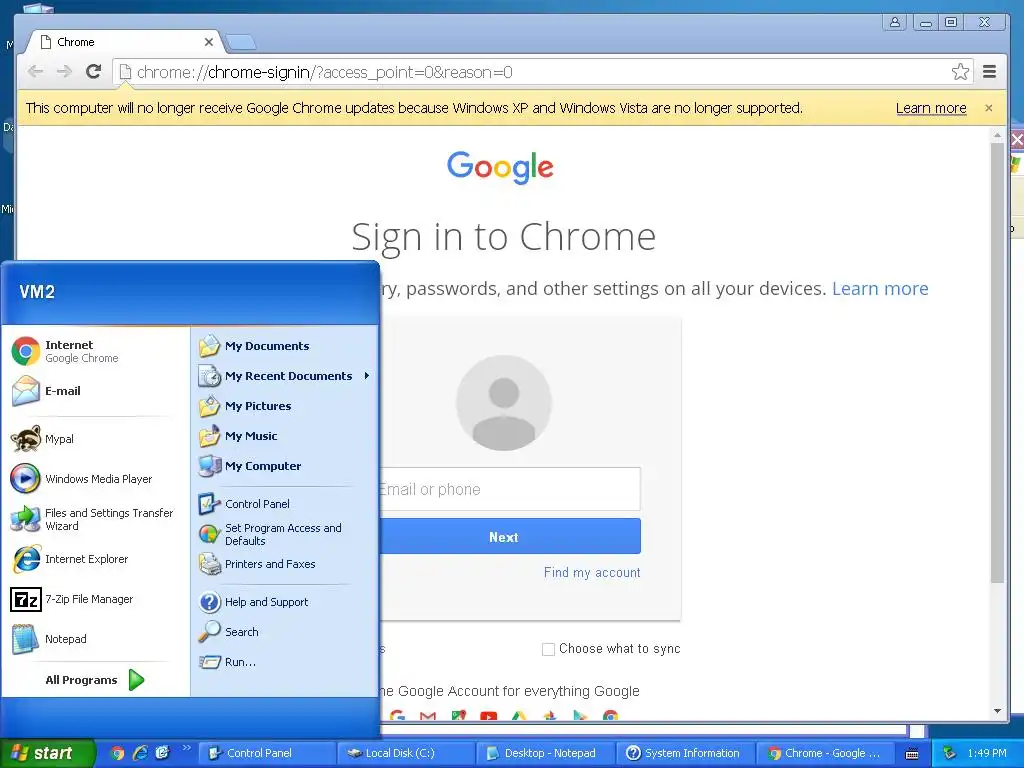This screenshot has width=1024, height=768.
Task: Click Chrome back navigation arrow
Action: 36,71
